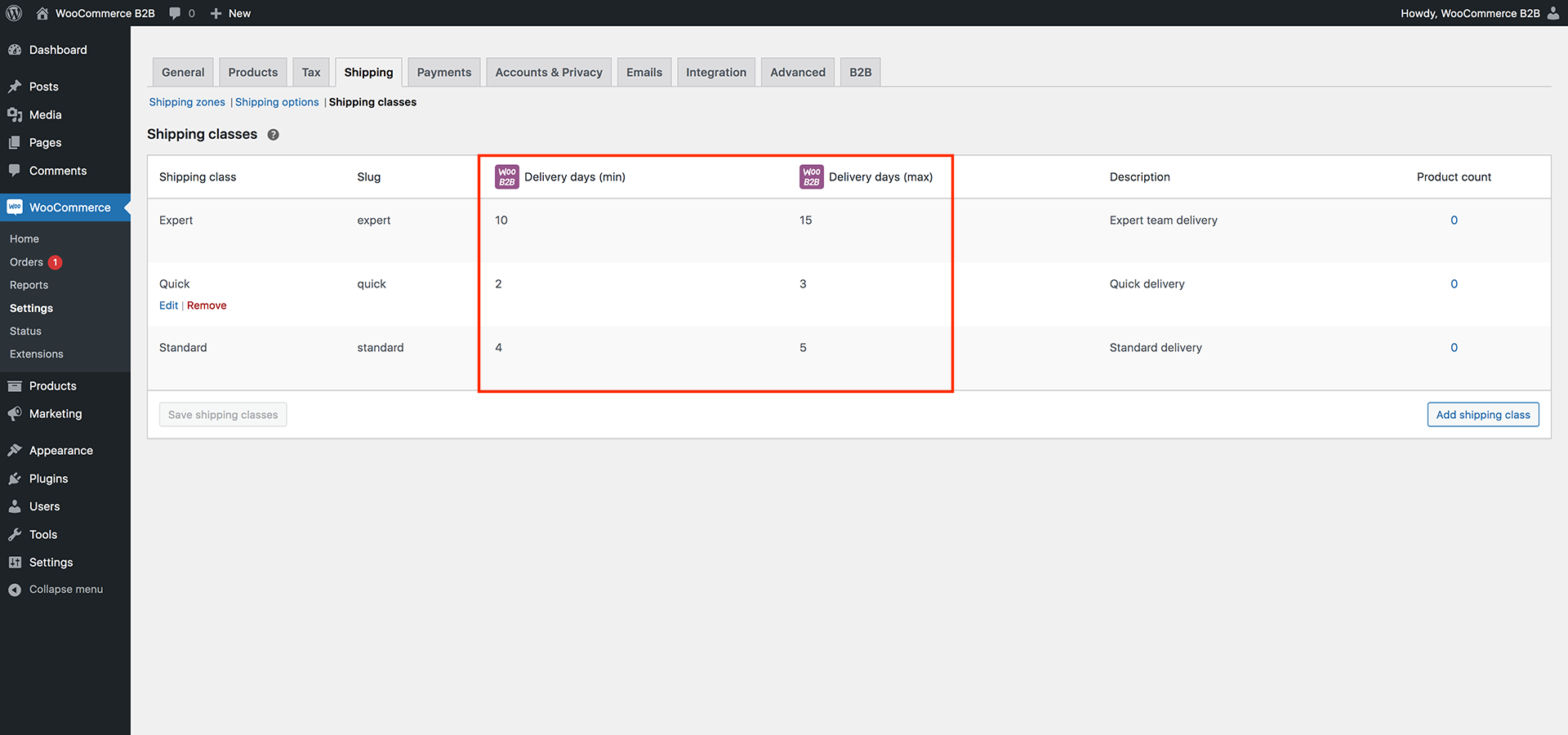The width and height of the screenshot is (1568, 735).
Task: Click the 'Quick delivery' description text
Action: coord(1147,284)
